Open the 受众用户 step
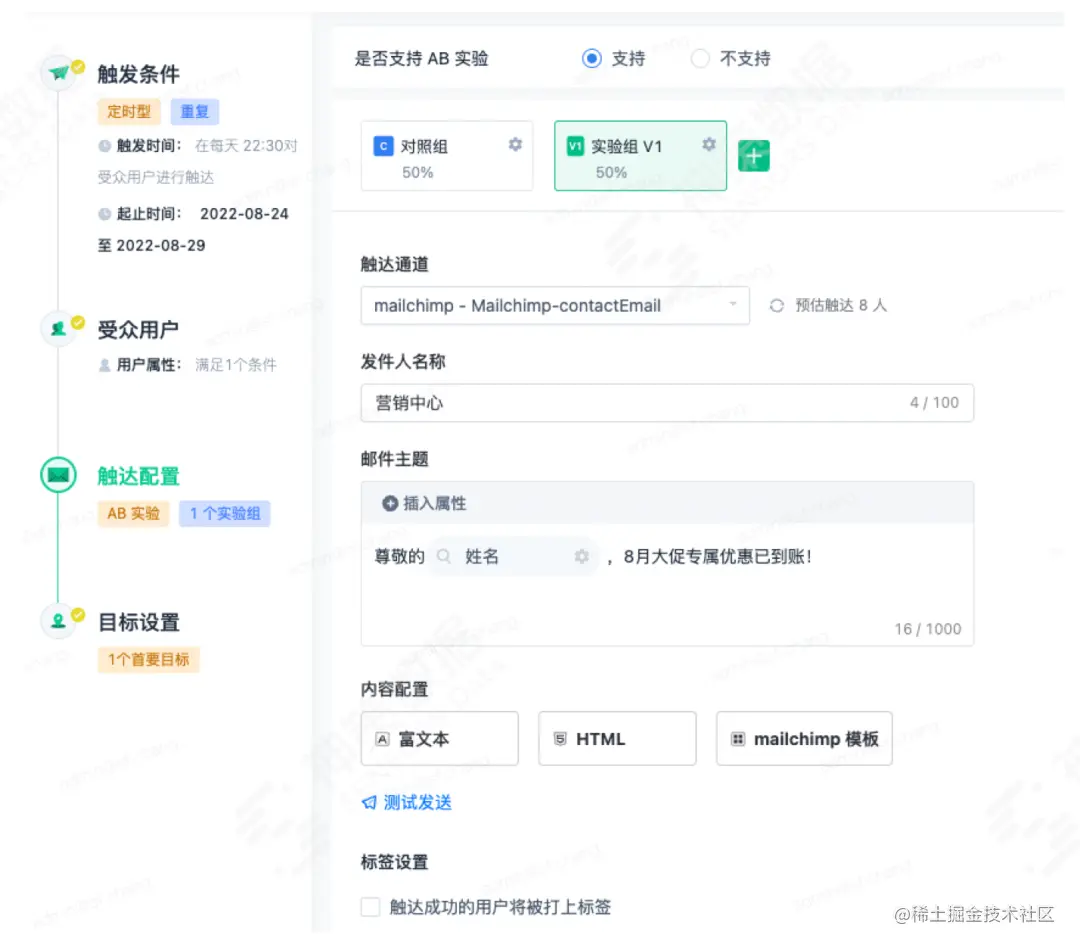 pos(138,329)
